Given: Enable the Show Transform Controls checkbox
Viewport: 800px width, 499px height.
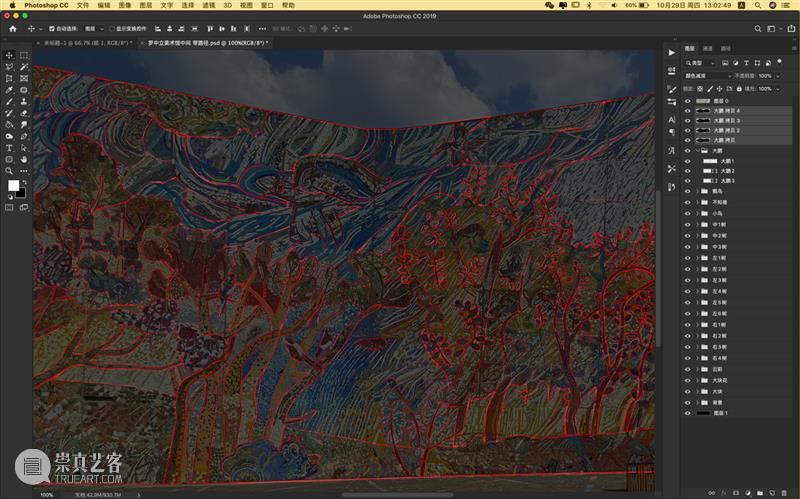Looking at the screenshot, I should (112, 29).
